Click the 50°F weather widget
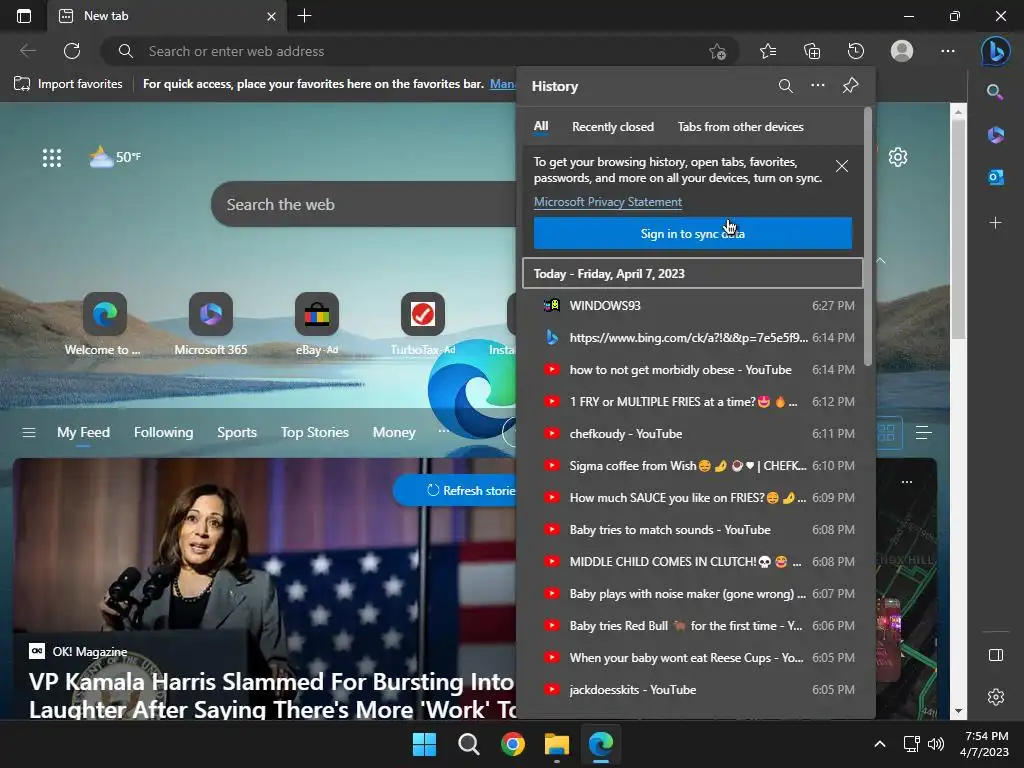This screenshot has width=1024, height=768. tap(115, 157)
